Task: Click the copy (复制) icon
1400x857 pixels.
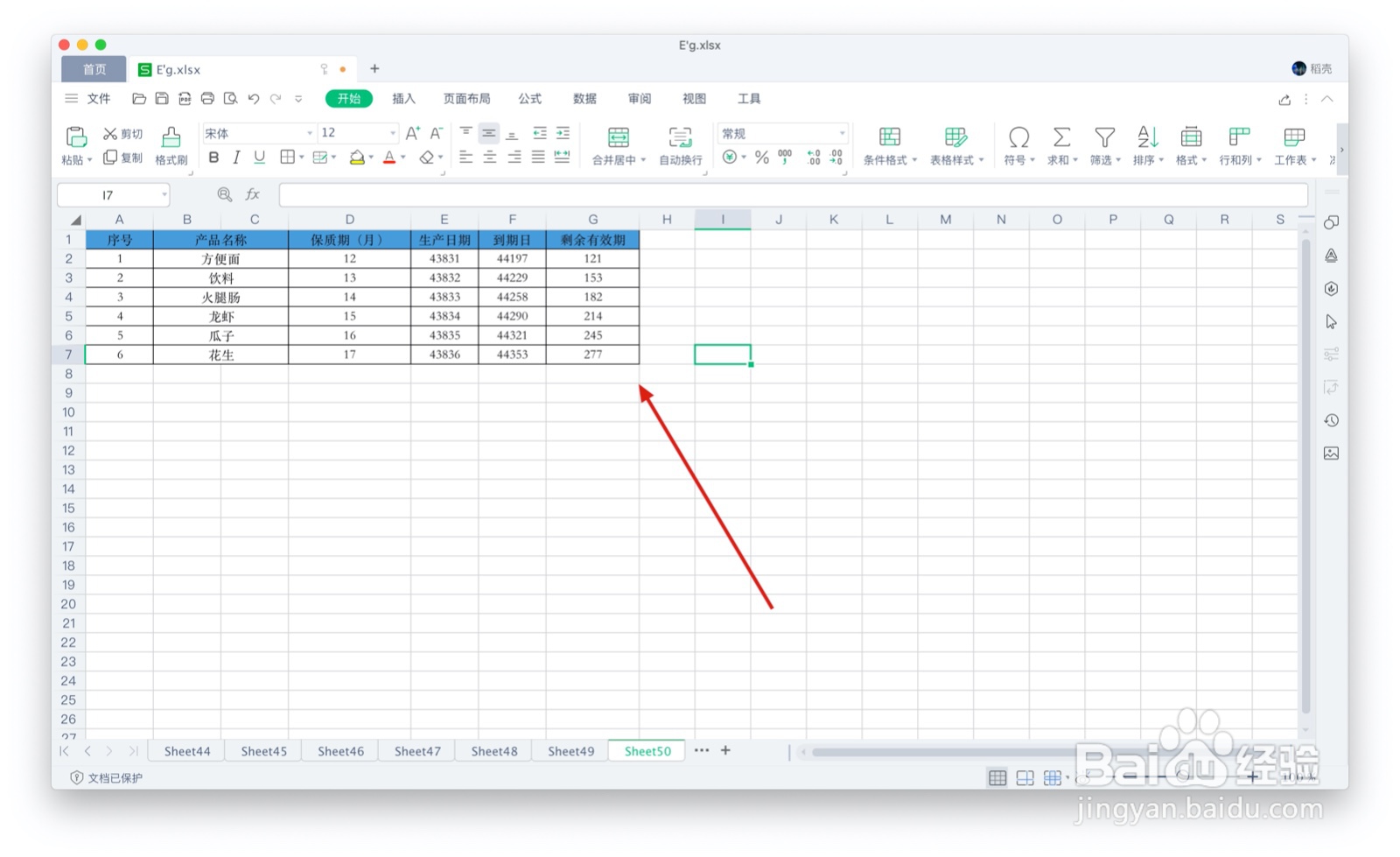Action: pos(110,158)
